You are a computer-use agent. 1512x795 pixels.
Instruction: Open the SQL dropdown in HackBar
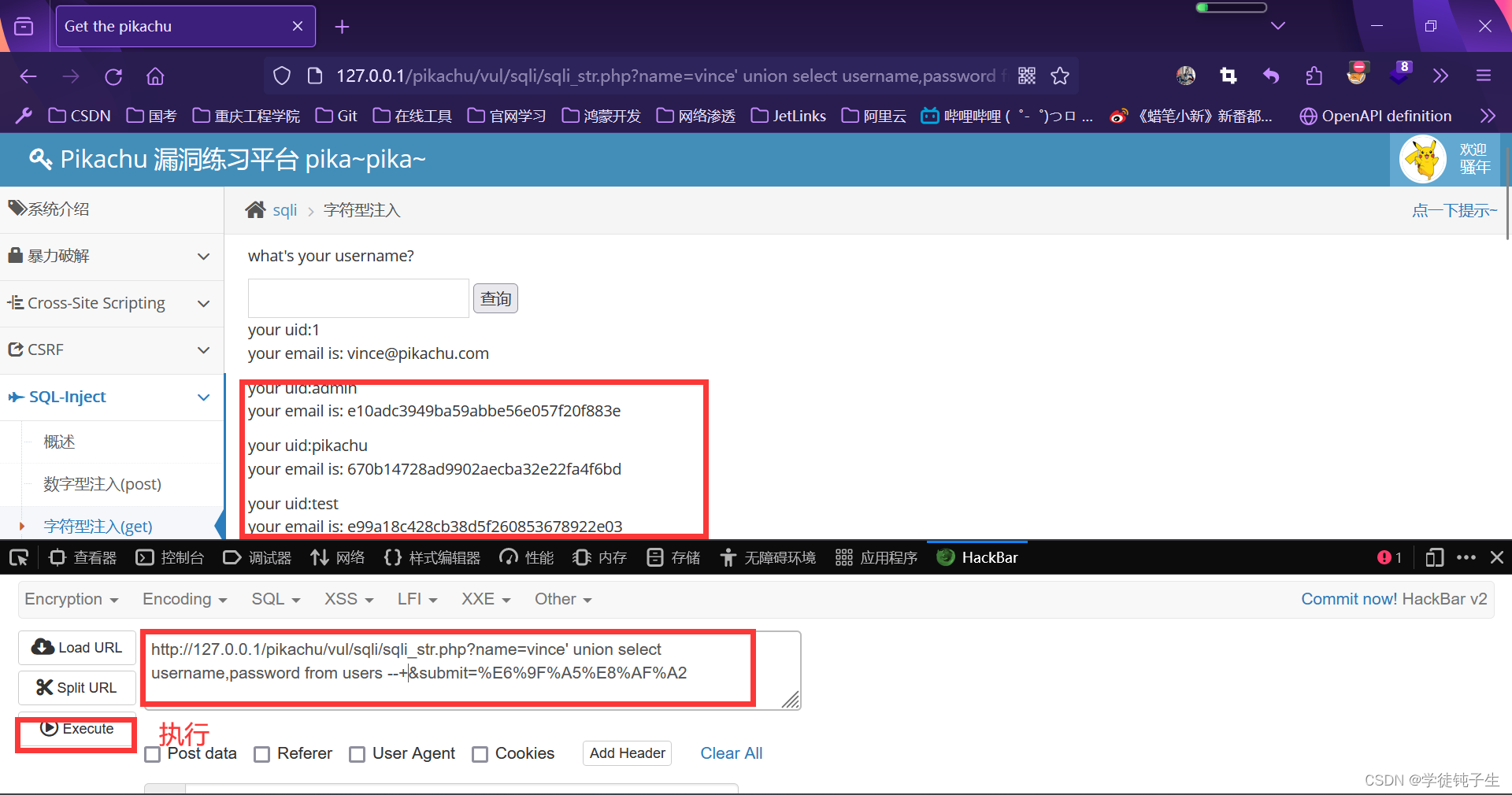[x=276, y=599]
